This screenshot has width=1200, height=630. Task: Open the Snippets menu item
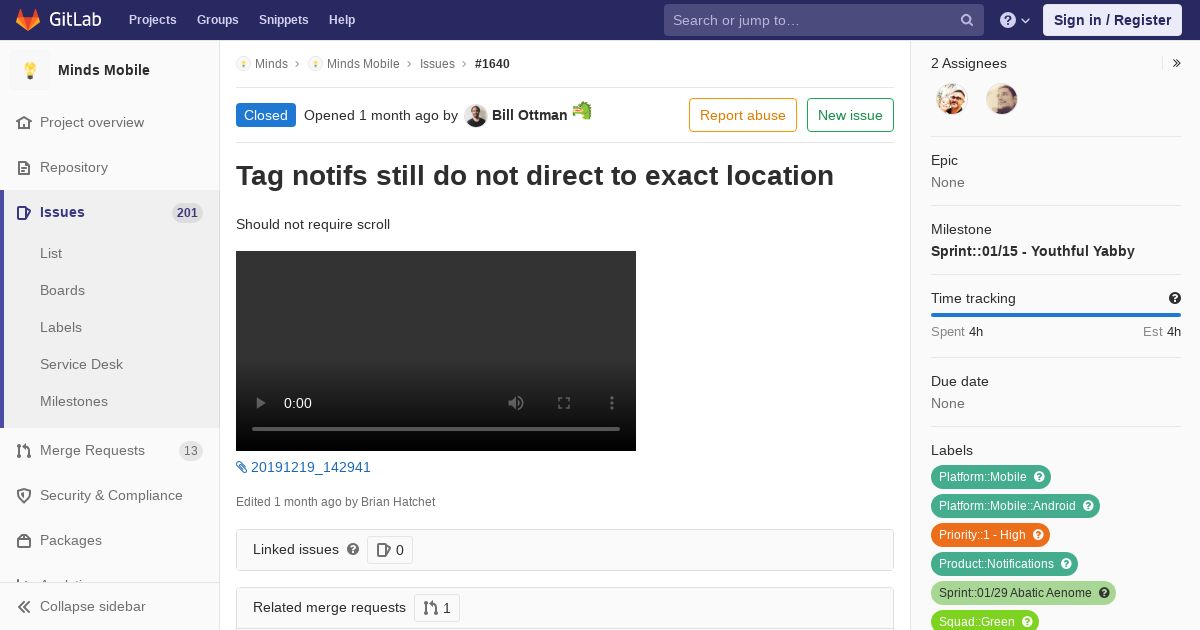(x=283, y=20)
